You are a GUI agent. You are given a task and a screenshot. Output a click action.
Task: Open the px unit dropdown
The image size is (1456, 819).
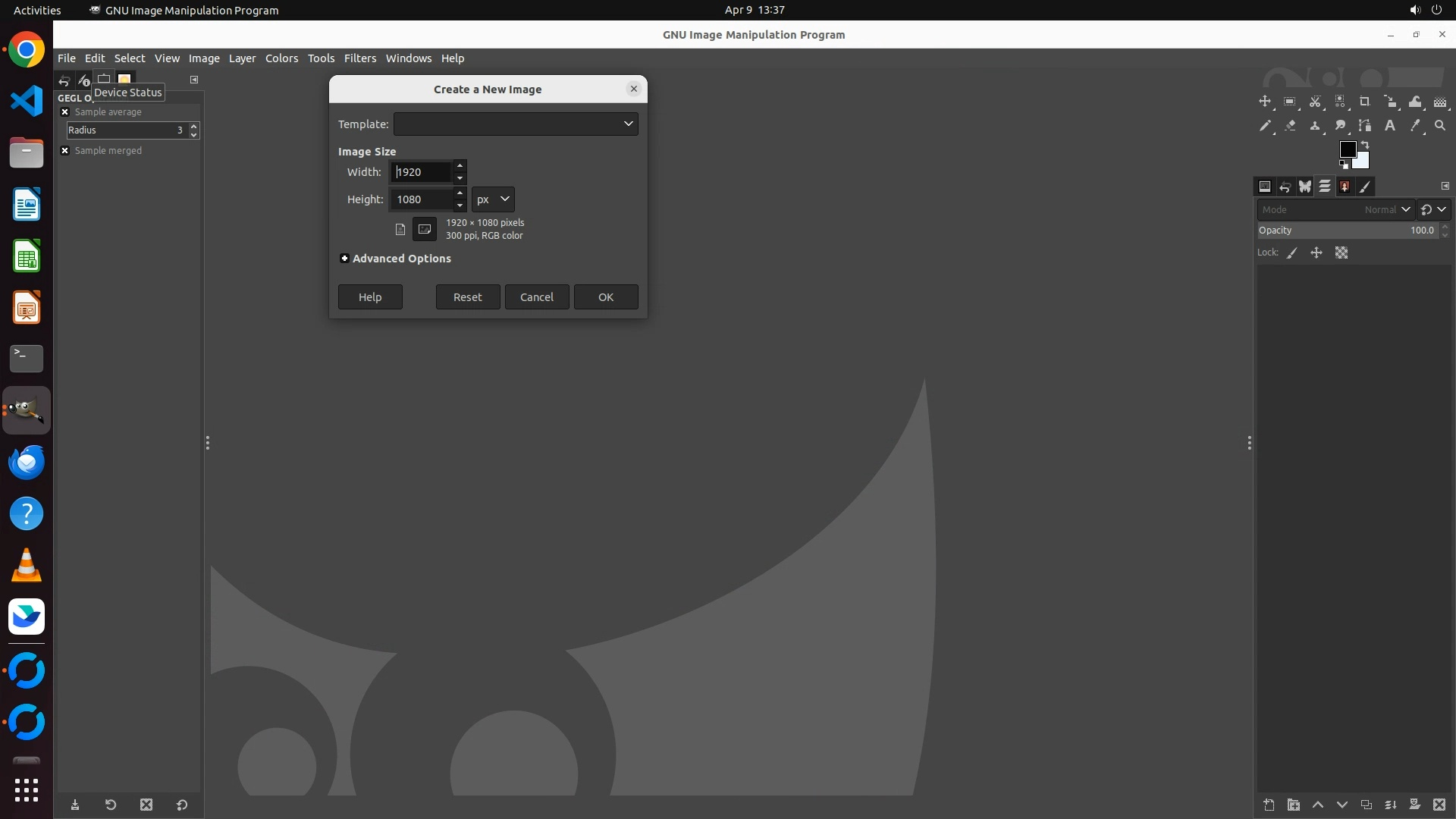pyautogui.click(x=493, y=199)
